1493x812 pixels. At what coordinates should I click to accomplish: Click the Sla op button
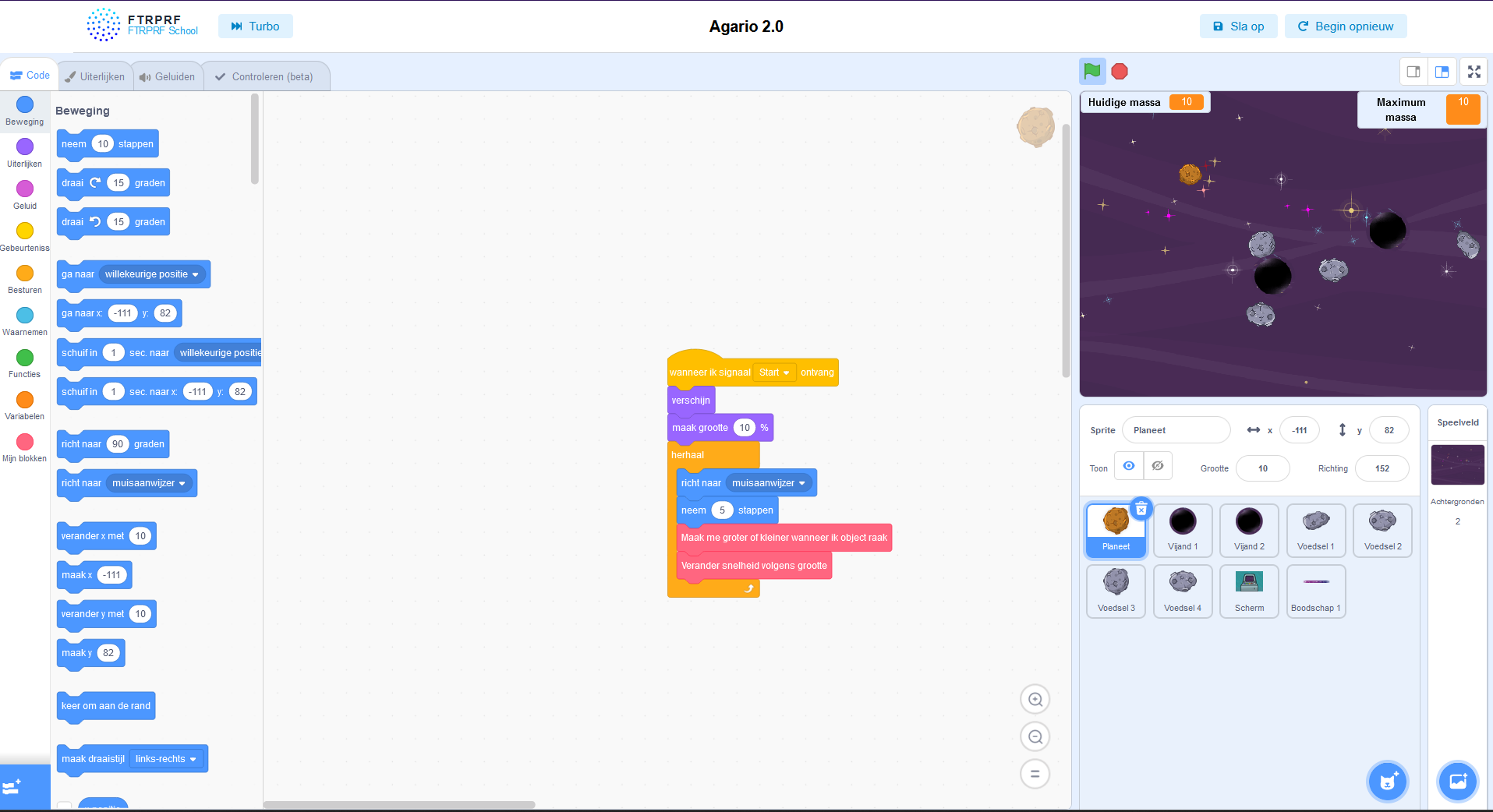coord(1238,26)
